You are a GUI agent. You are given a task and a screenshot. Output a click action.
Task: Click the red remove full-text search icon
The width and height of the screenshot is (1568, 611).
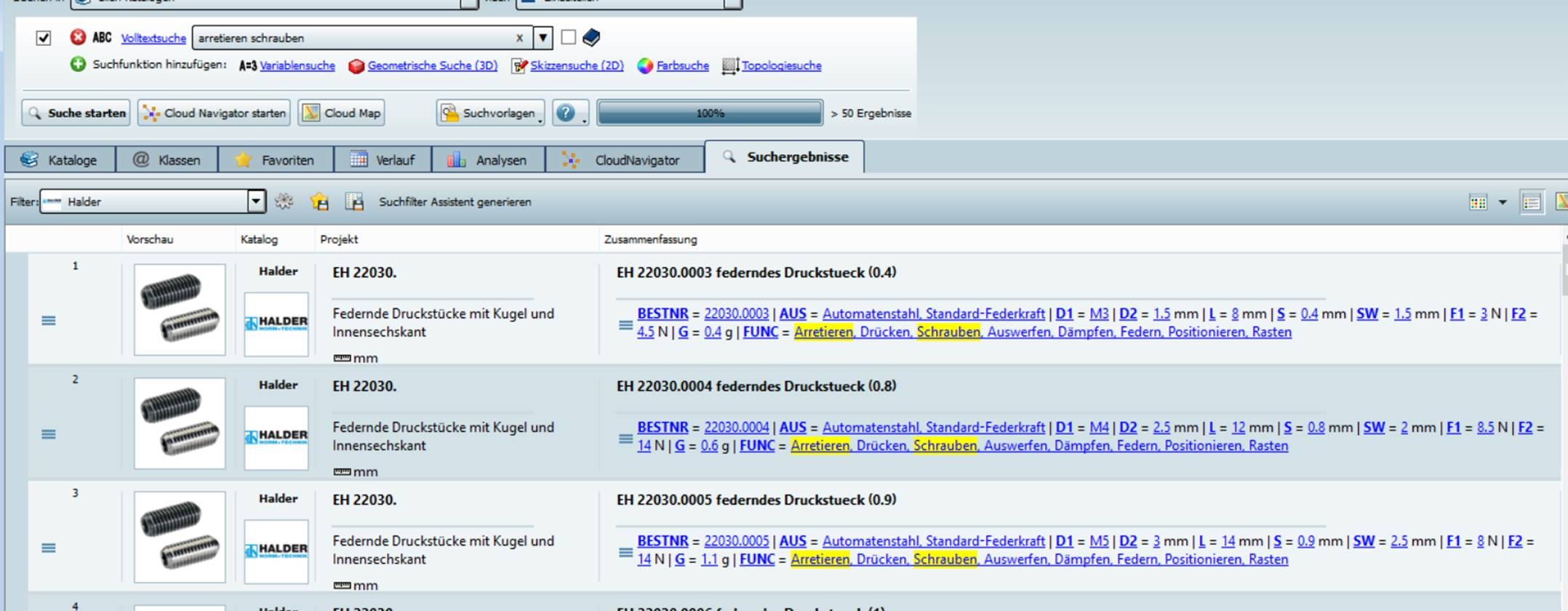(x=78, y=37)
